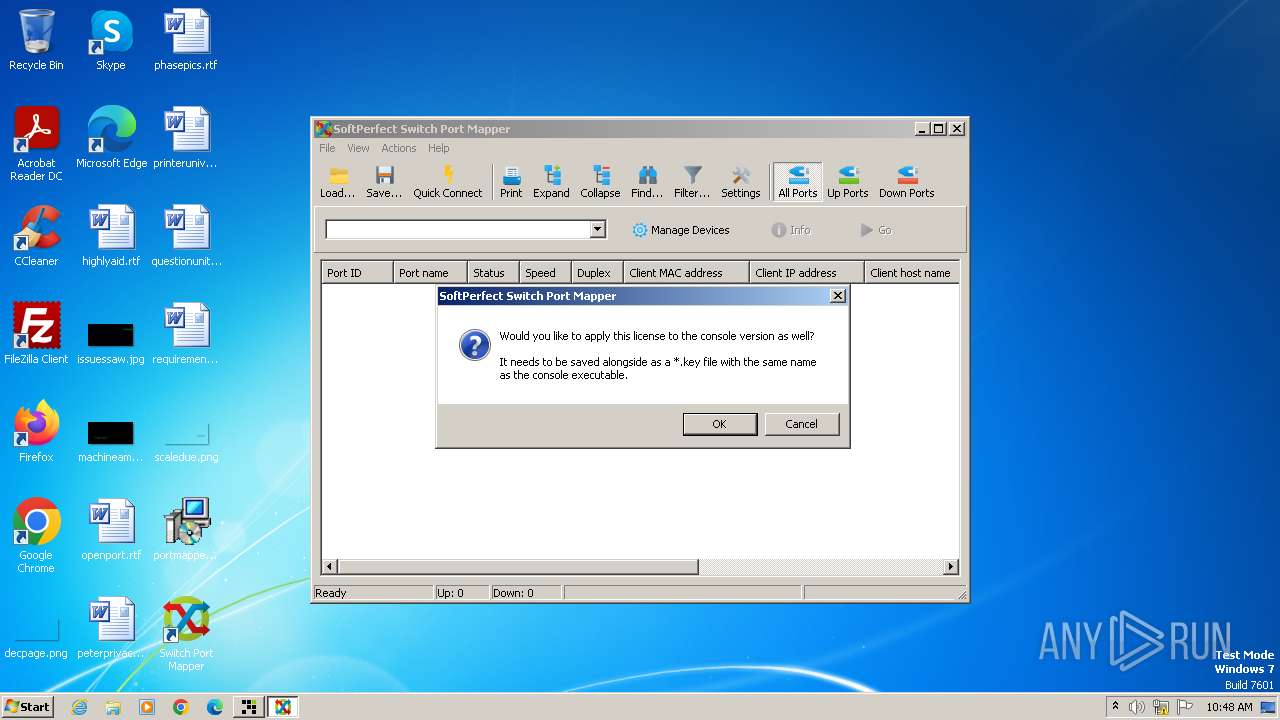Image resolution: width=1280 pixels, height=720 pixels.
Task: Open the Recycle Bin desktop icon
Action: click(x=36, y=40)
